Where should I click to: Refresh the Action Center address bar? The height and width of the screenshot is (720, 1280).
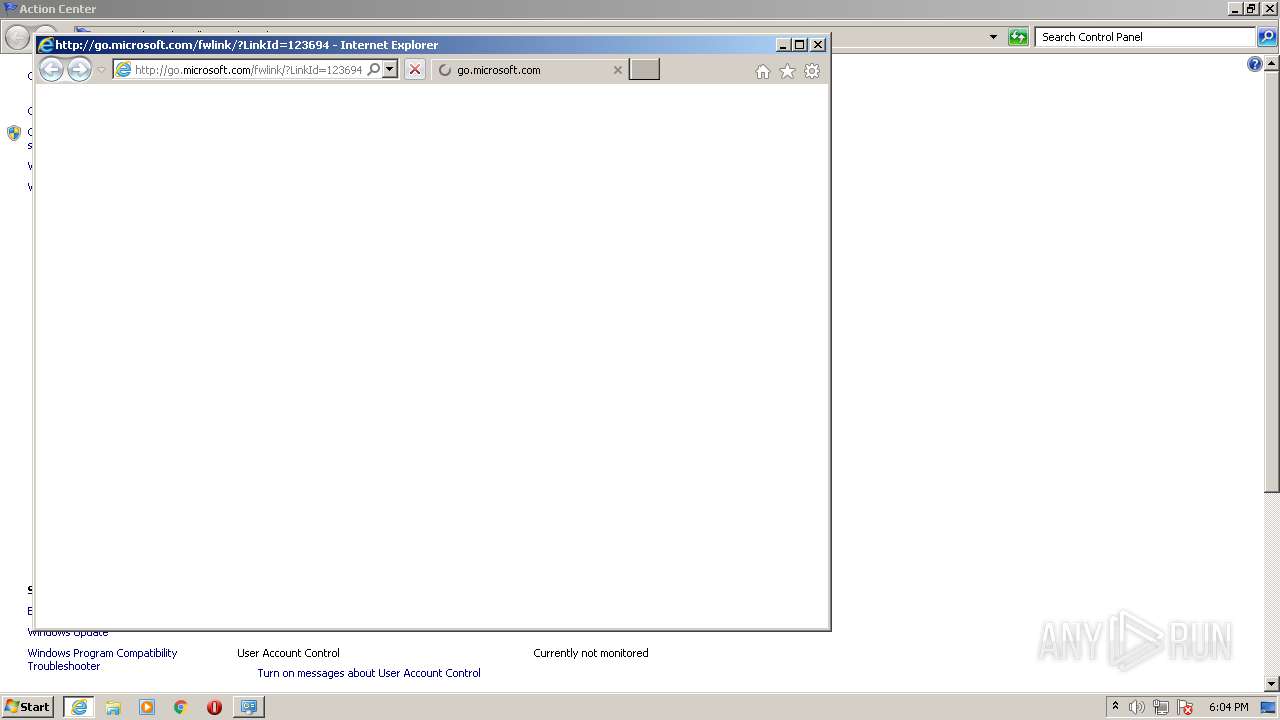pyautogui.click(x=1018, y=37)
